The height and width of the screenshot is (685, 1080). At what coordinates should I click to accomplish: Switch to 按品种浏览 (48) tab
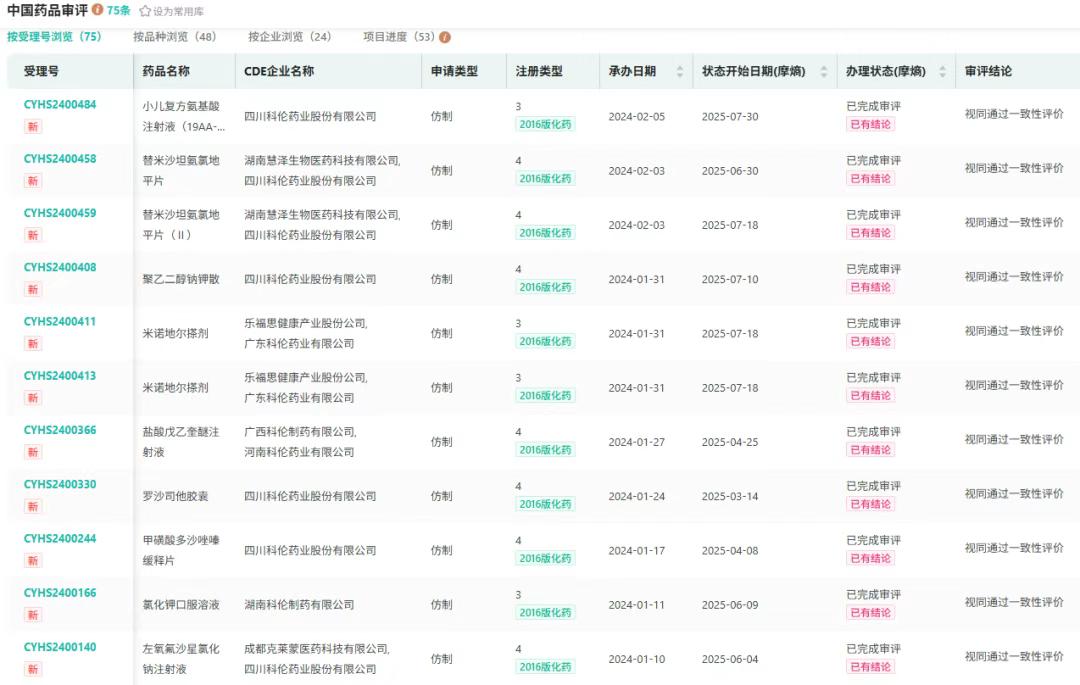point(175,37)
